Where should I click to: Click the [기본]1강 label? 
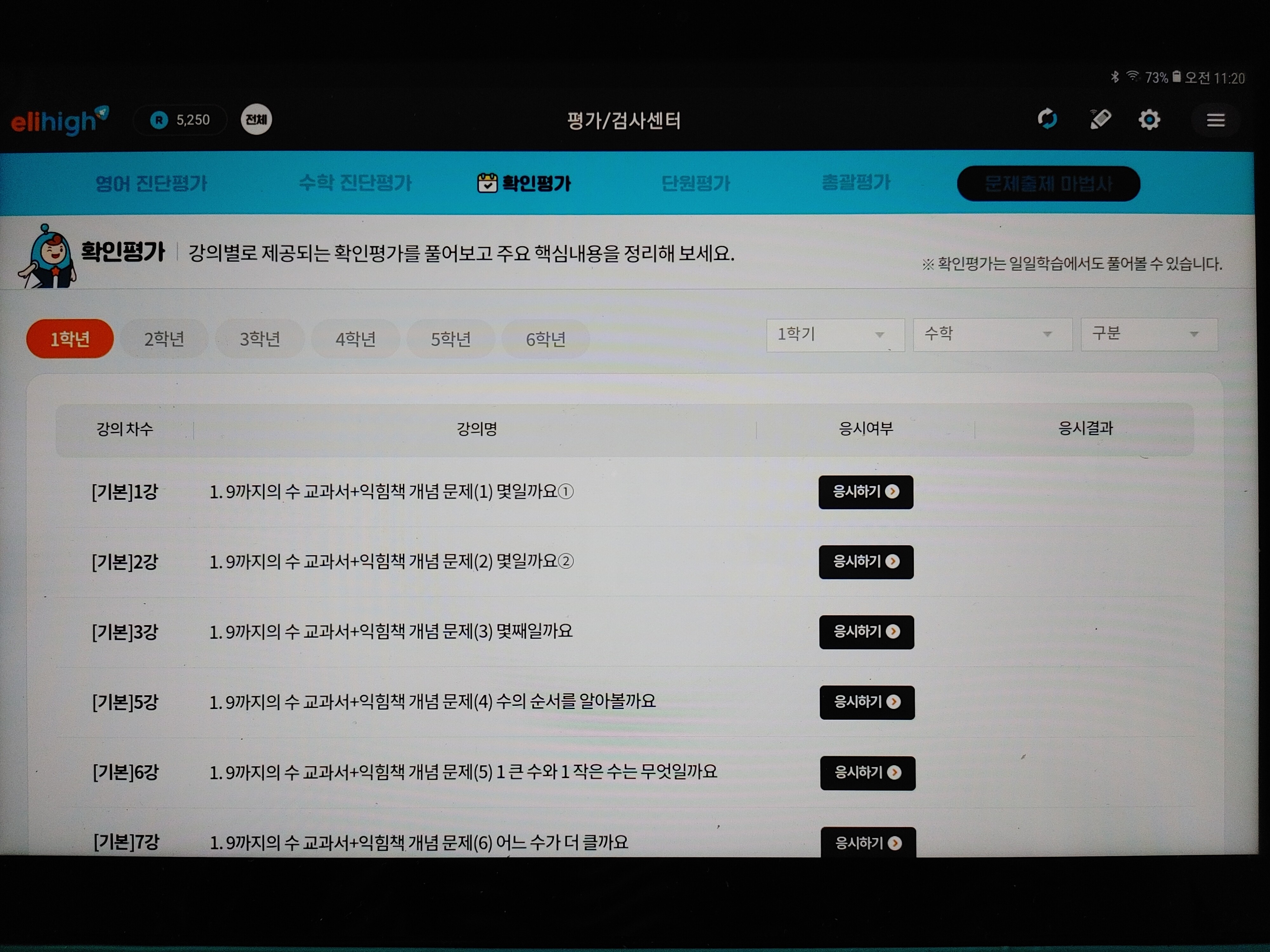pyautogui.click(x=124, y=492)
